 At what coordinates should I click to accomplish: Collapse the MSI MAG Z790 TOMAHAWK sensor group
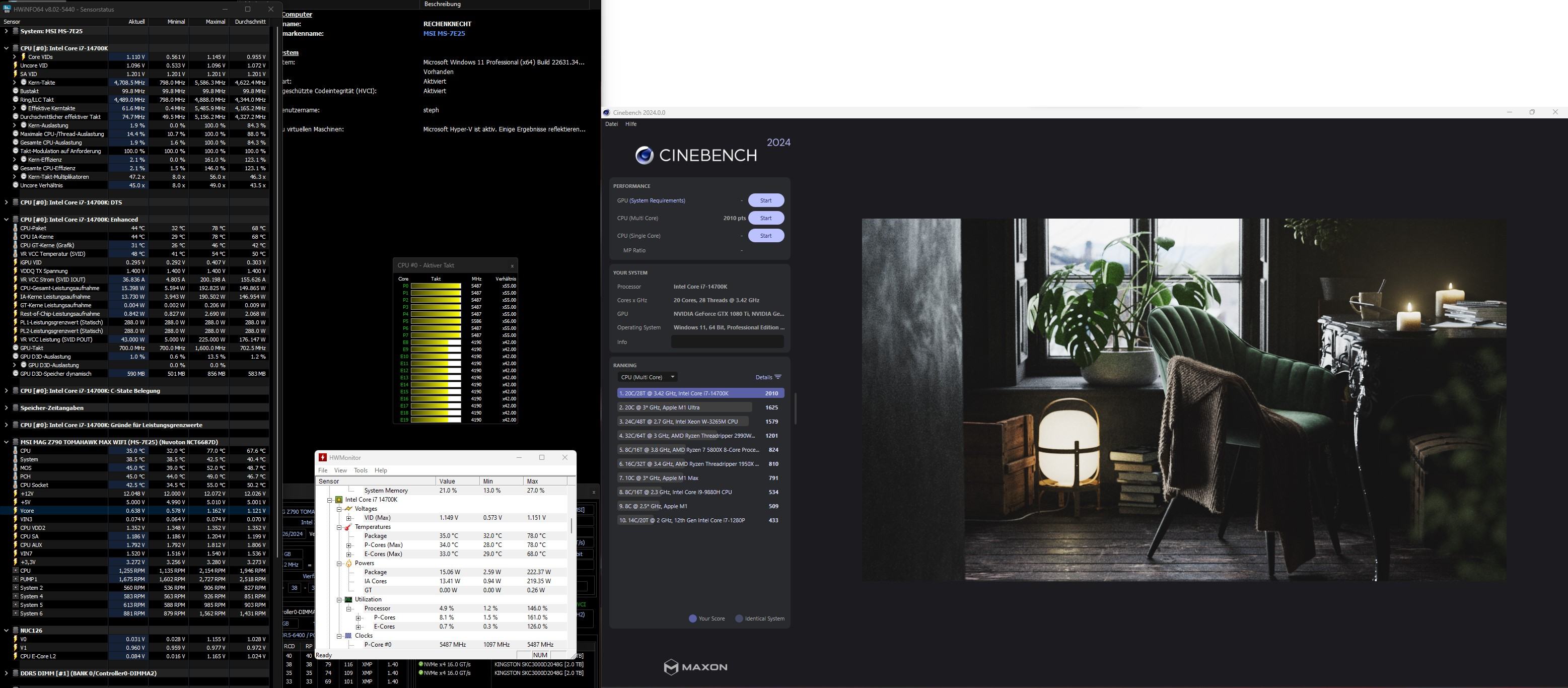tap(6, 442)
